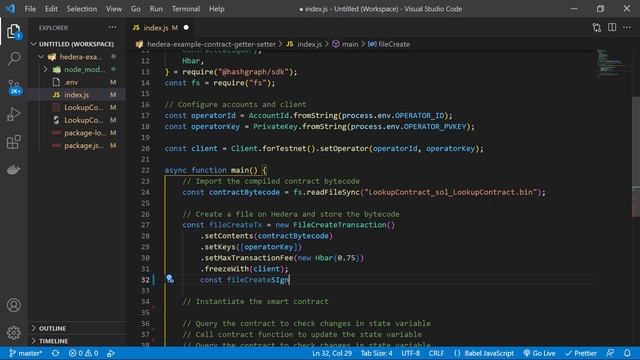Click Ln 32, Col 29 position indicator
This screenshot has width=640, height=360.
point(331,353)
